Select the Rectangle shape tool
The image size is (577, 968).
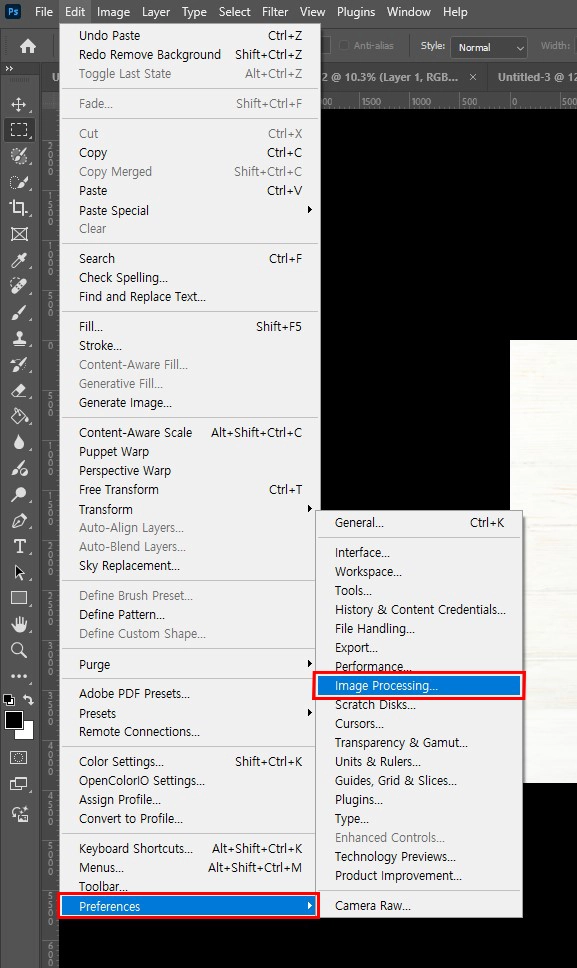19,598
